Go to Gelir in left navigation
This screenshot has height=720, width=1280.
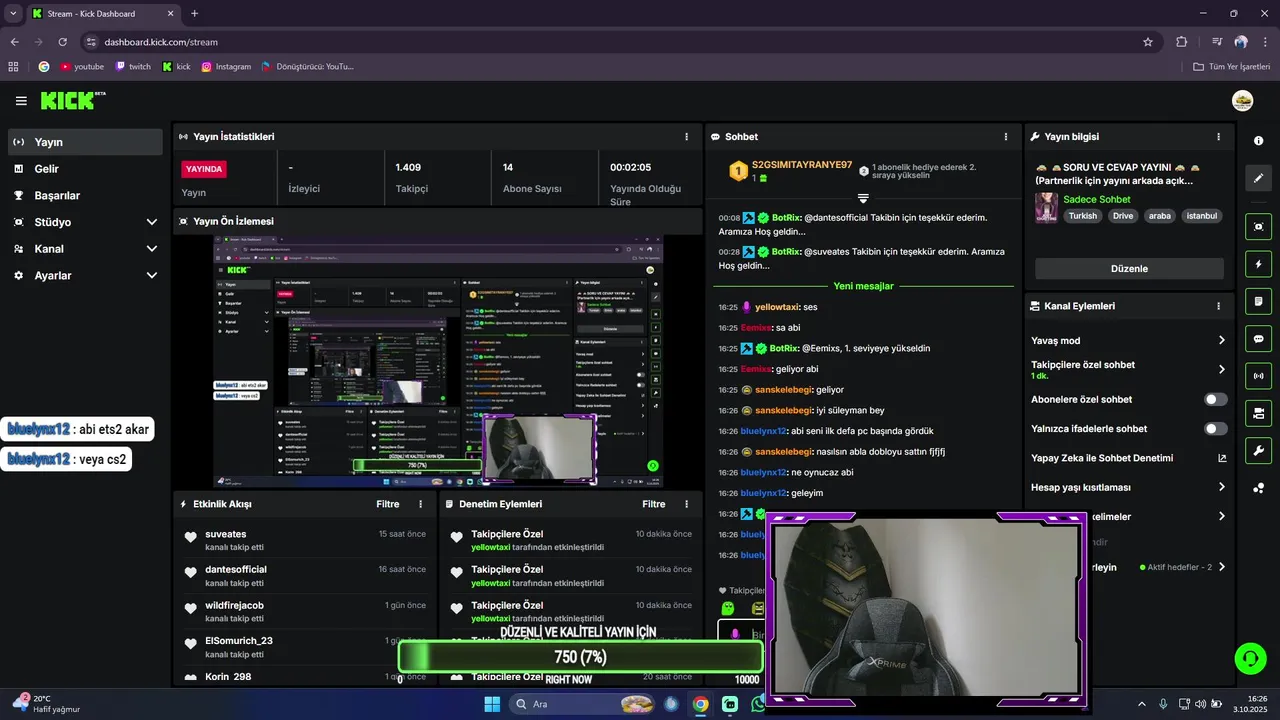click(86, 169)
